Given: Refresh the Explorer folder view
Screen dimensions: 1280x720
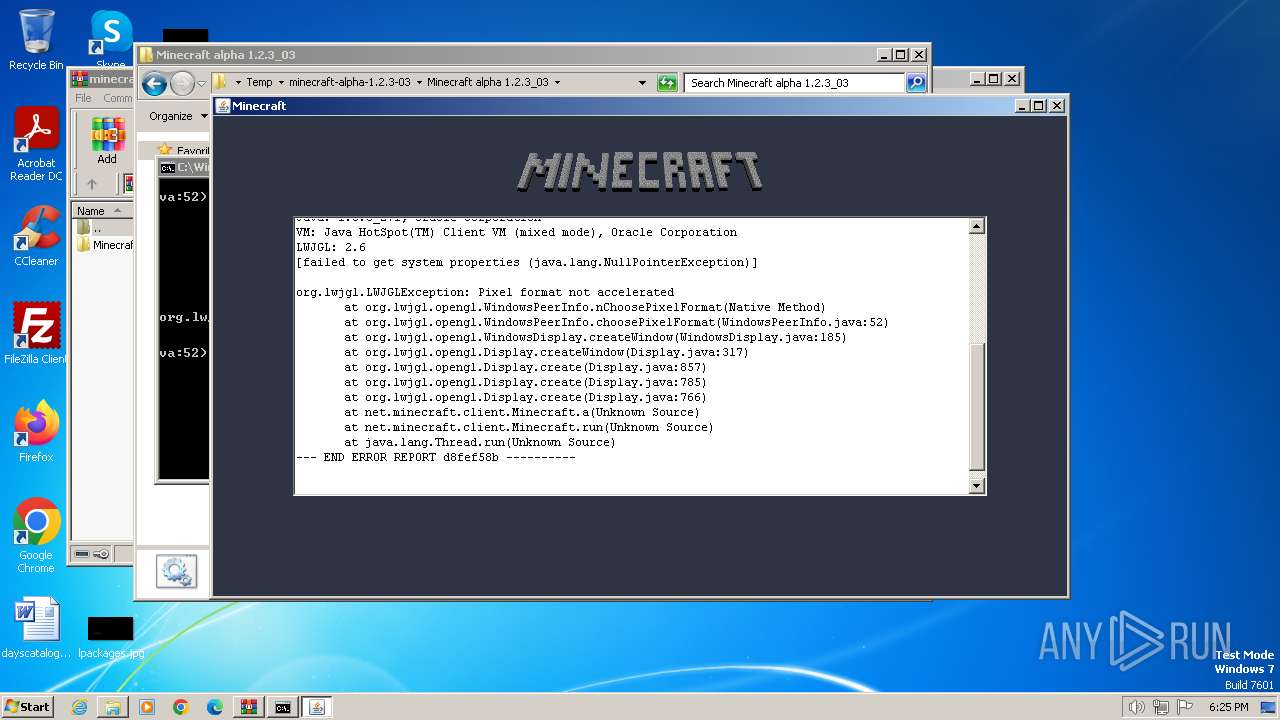Looking at the screenshot, I should (667, 83).
